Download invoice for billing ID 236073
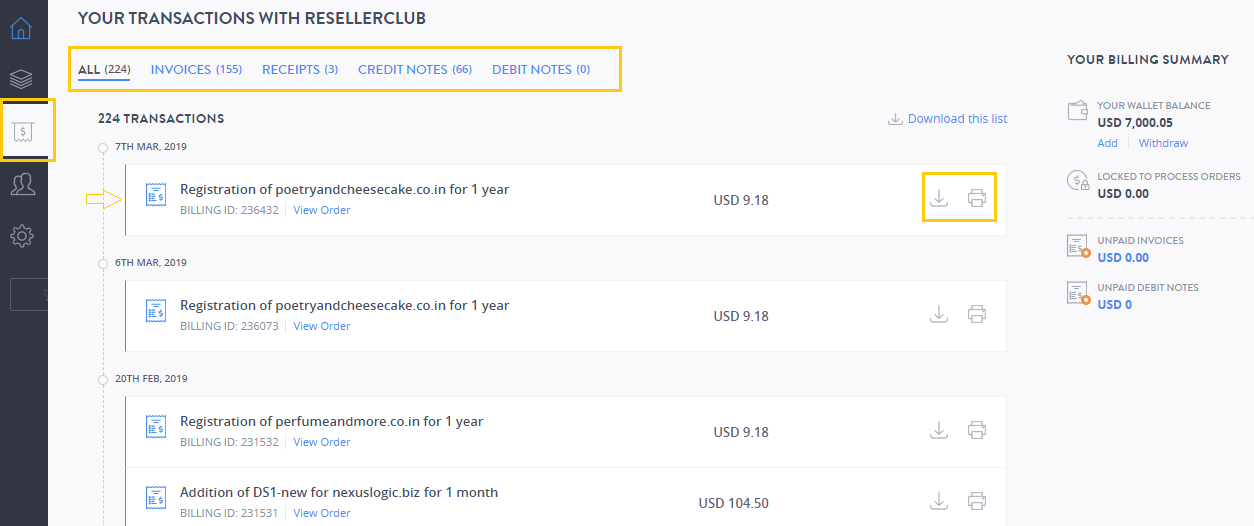Screen dimensions: 1254x526 tap(939, 314)
